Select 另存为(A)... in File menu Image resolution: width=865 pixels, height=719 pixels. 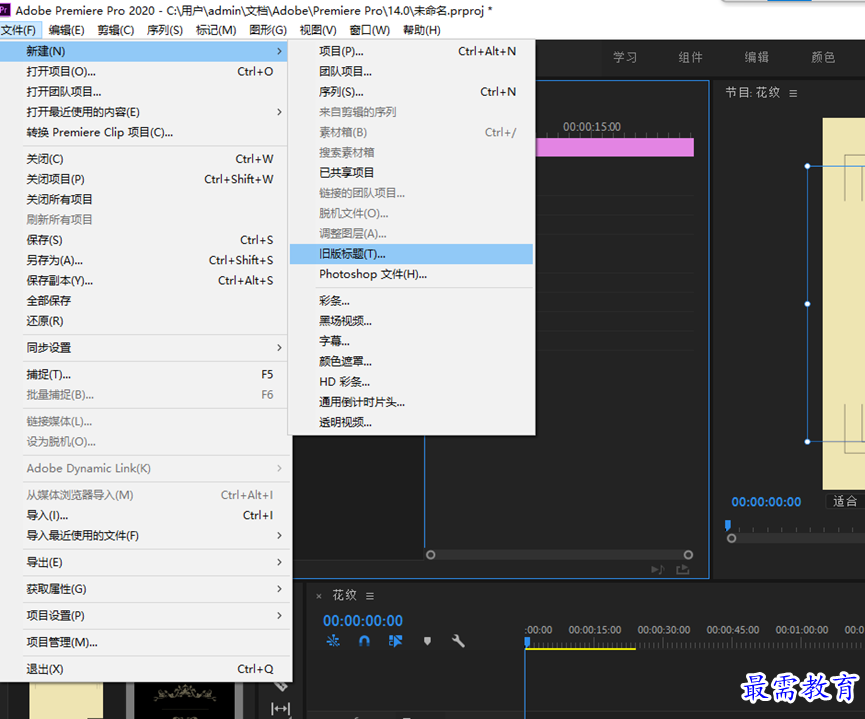(x=144, y=260)
